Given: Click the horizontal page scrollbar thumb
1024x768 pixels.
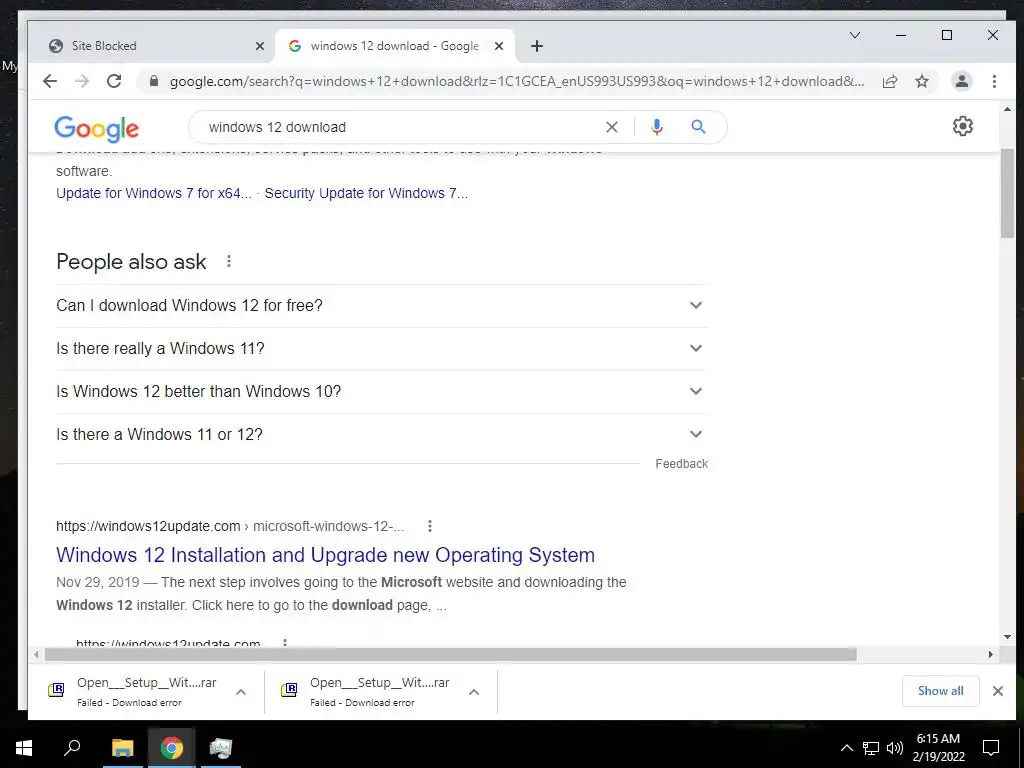Looking at the screenshot, I should point(451,654).
